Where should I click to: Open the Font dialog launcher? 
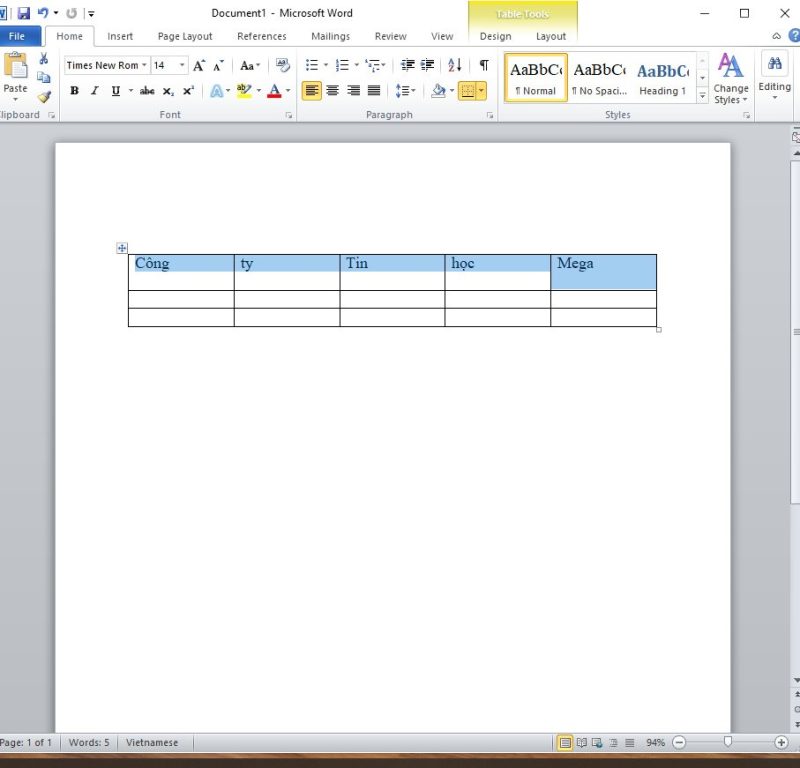point(289,115)
